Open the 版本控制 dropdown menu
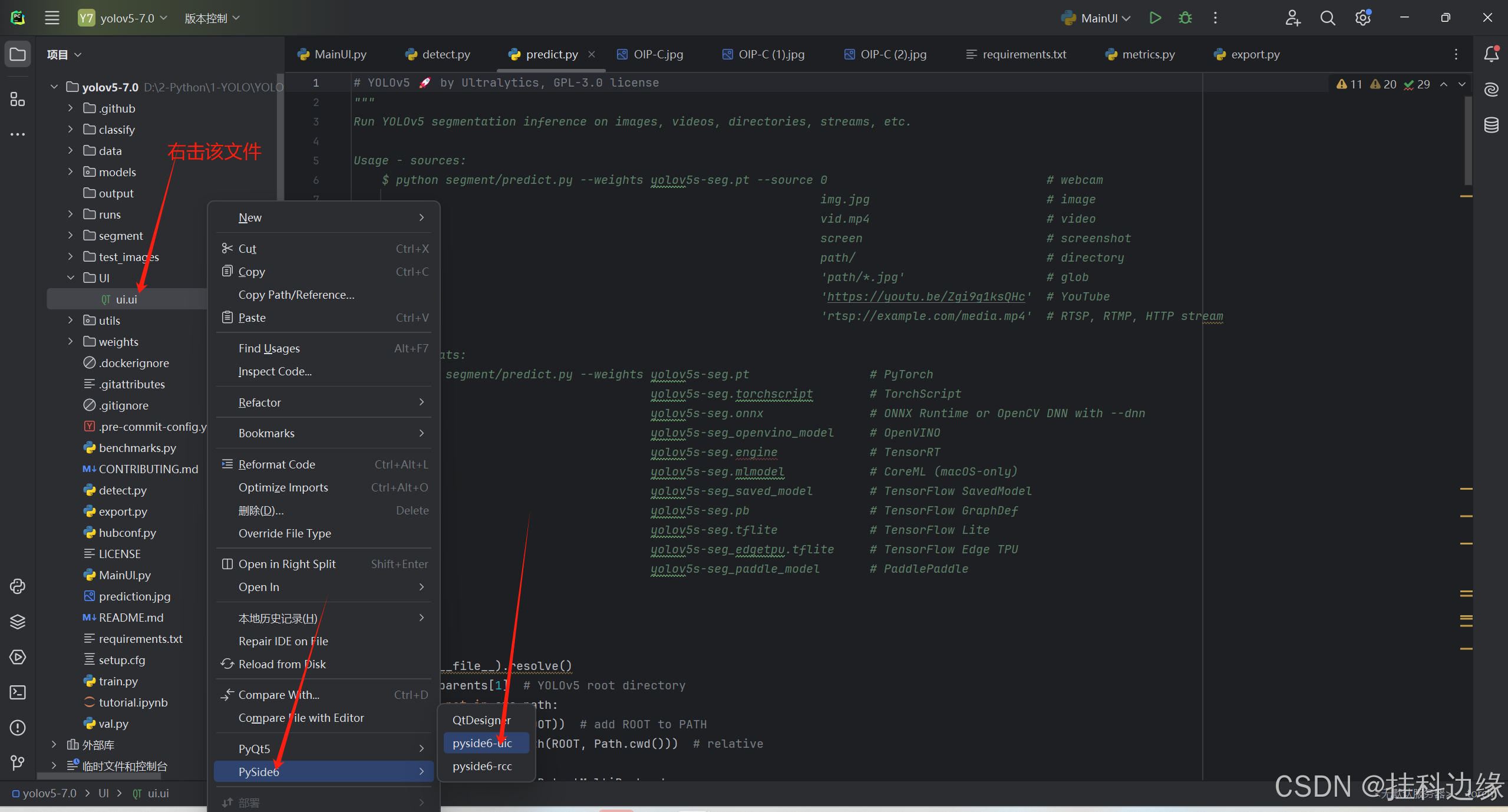The image size is (1508, 812). tap(212, 18)
